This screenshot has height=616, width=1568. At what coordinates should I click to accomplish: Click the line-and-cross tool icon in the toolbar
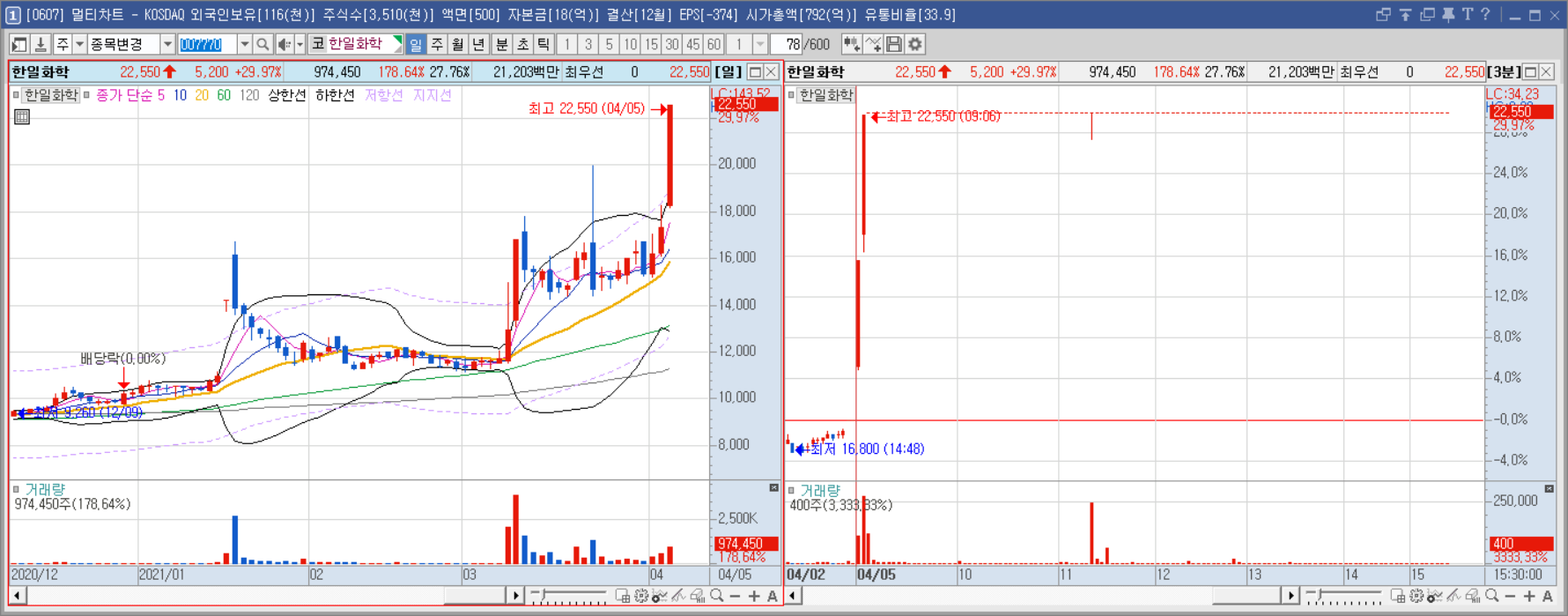(x=873, y=44)
